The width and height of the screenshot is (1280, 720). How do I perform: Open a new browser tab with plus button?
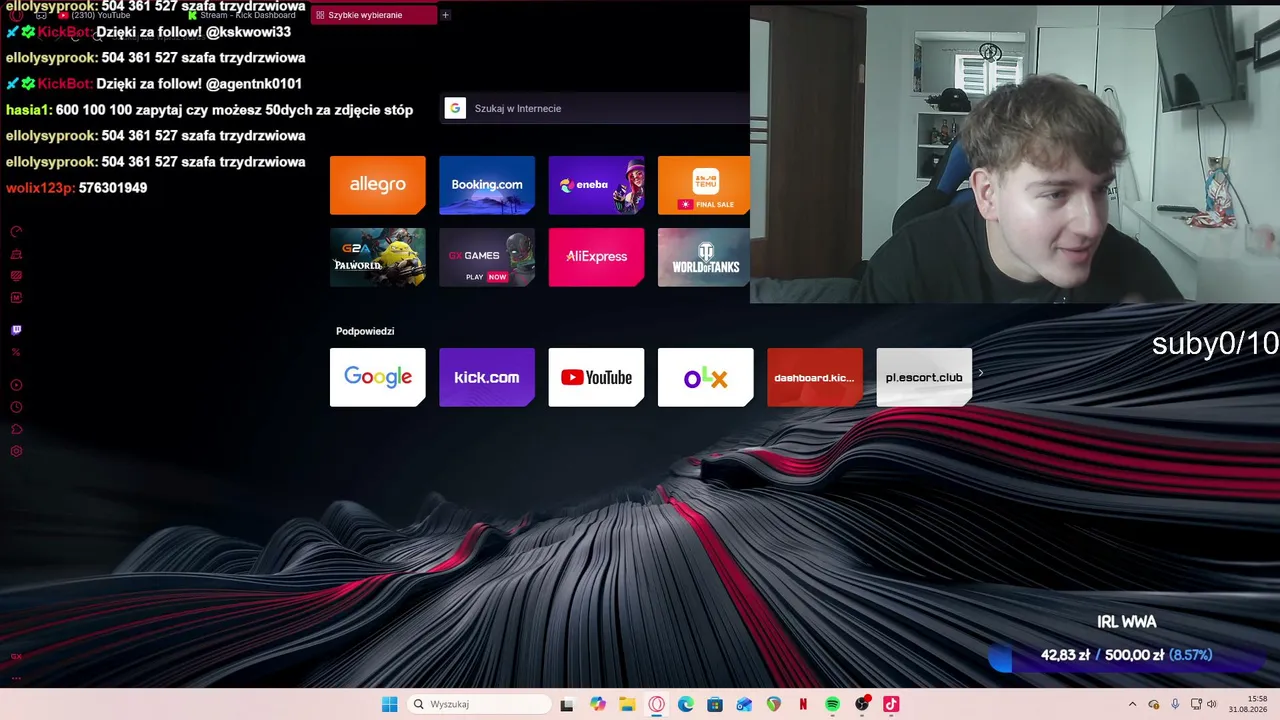pyautogui.click(x=445, y=15)
